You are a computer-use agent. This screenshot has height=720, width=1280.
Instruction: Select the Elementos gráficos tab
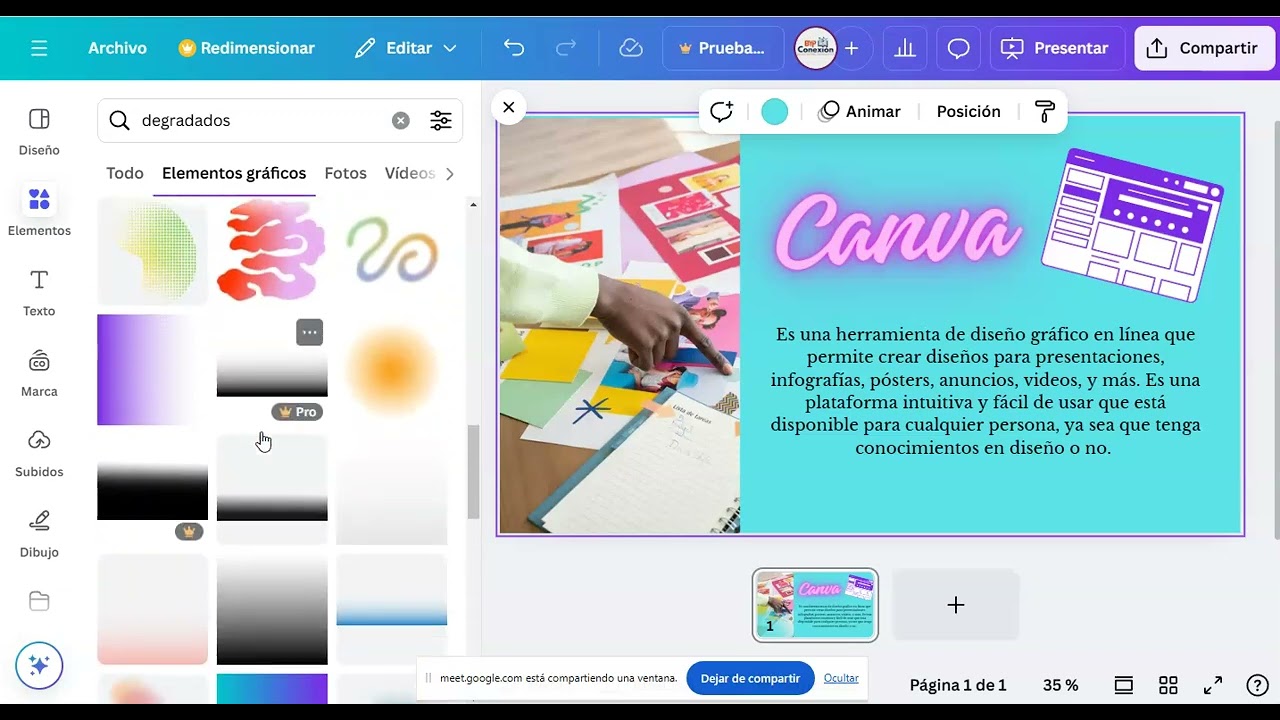234,173
